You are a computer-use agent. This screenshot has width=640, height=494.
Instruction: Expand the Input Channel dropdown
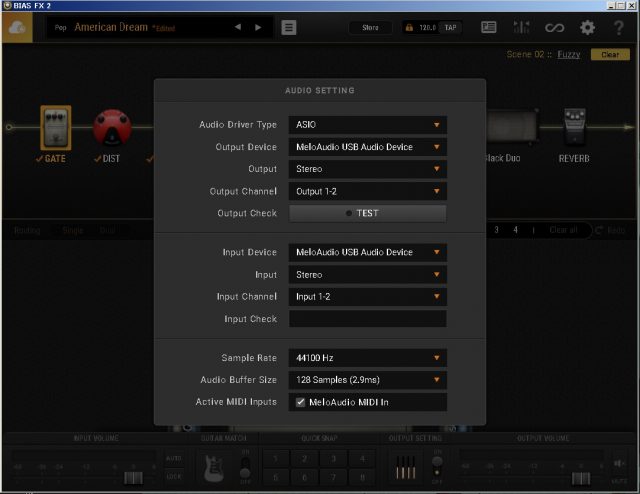367,297
